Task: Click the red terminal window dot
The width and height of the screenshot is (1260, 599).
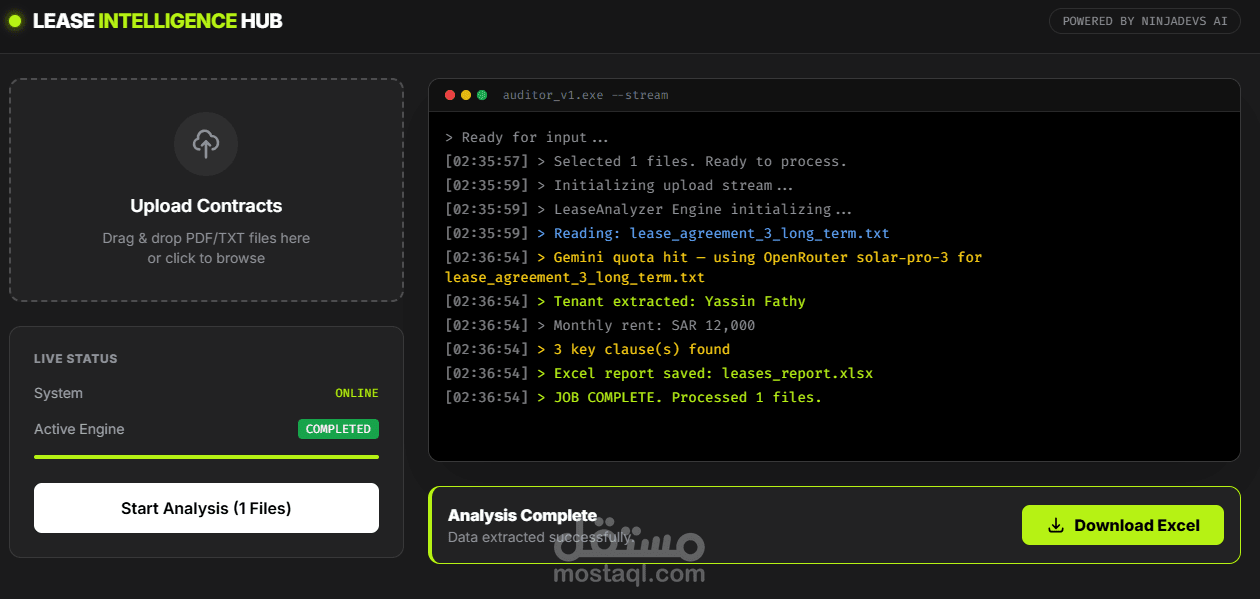Action: click(450, 95)
